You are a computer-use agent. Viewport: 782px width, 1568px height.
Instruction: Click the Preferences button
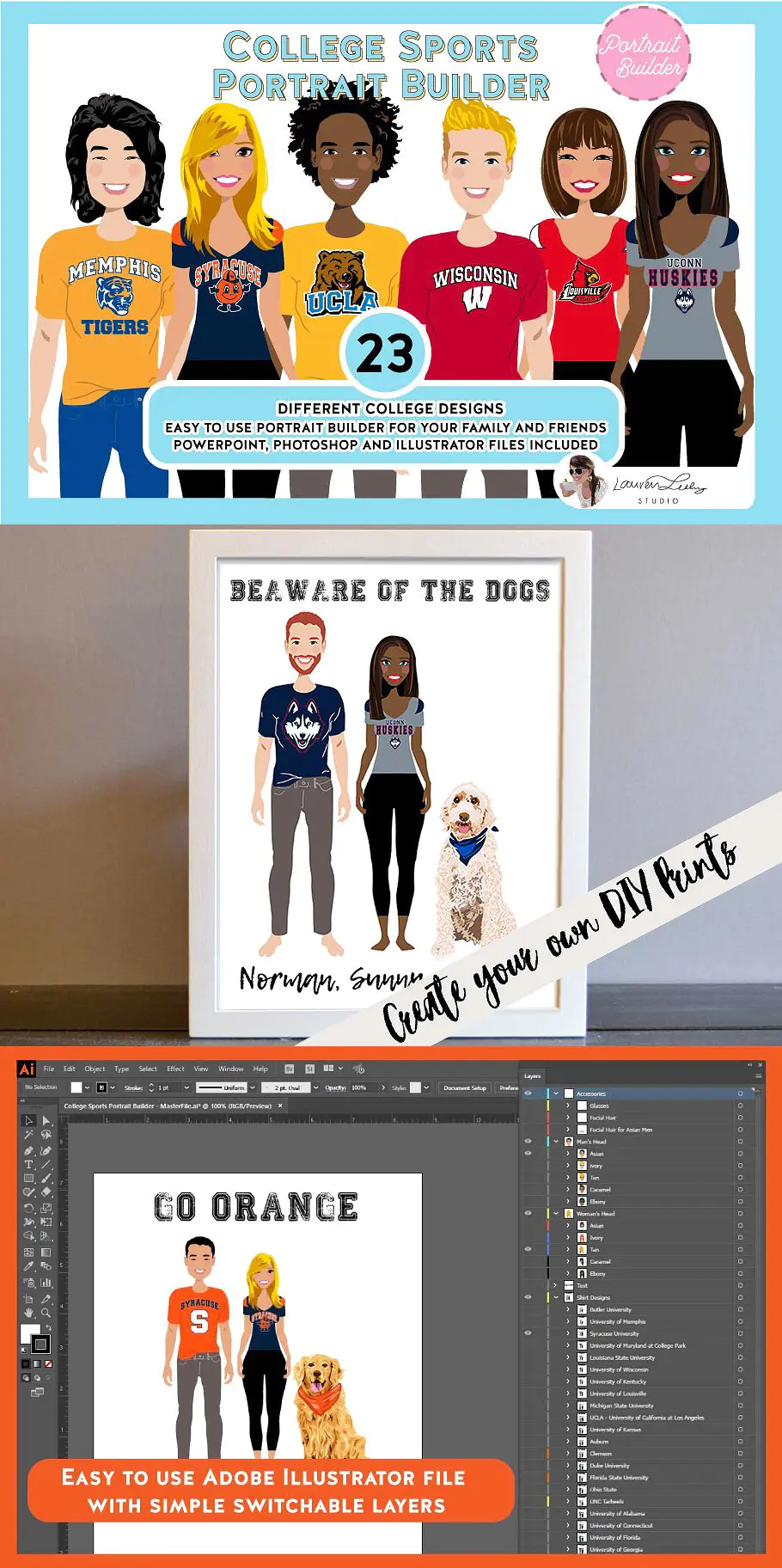tap(509, 1087)
